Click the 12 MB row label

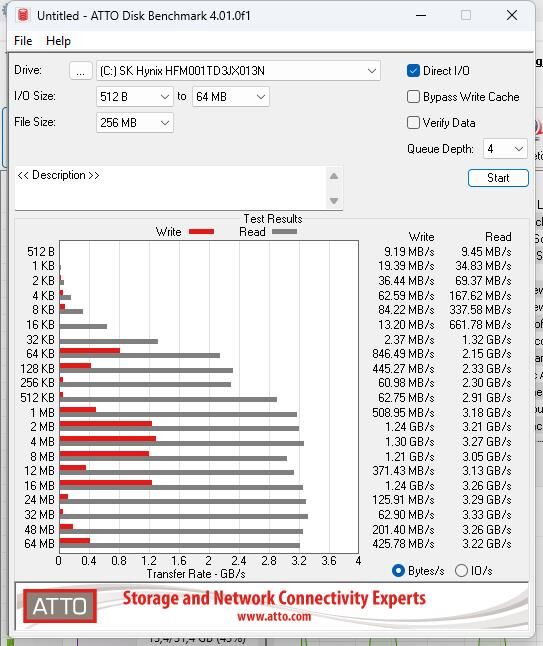[x=40, y=470]
